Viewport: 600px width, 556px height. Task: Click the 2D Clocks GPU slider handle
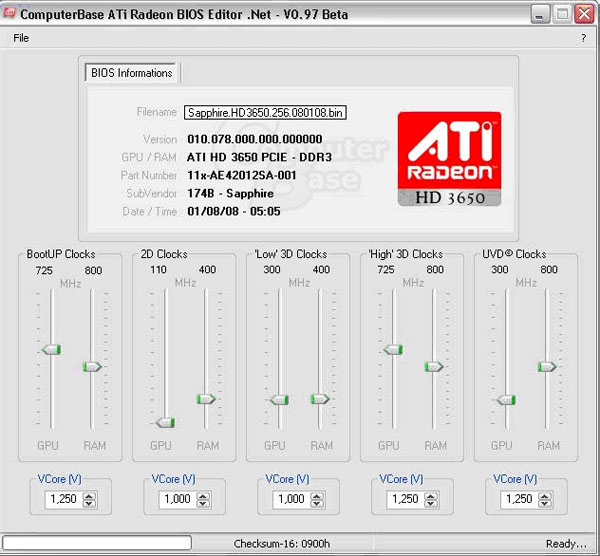pos(165,423)
